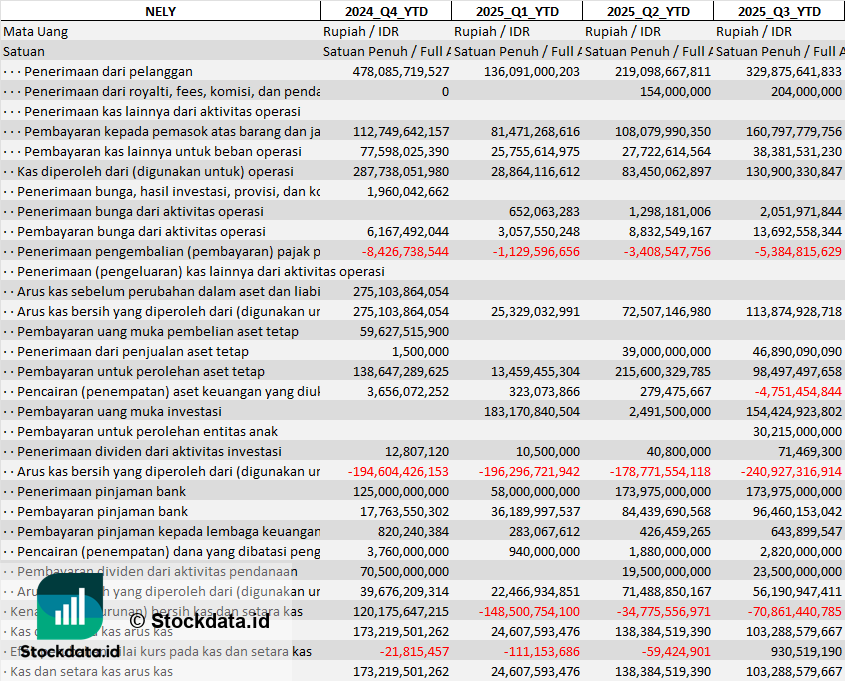Image resolution: width=845 pixels, height=681 pixels.
Task: Select cell value 3,760,000,000
Action: (x=408, y=550)
